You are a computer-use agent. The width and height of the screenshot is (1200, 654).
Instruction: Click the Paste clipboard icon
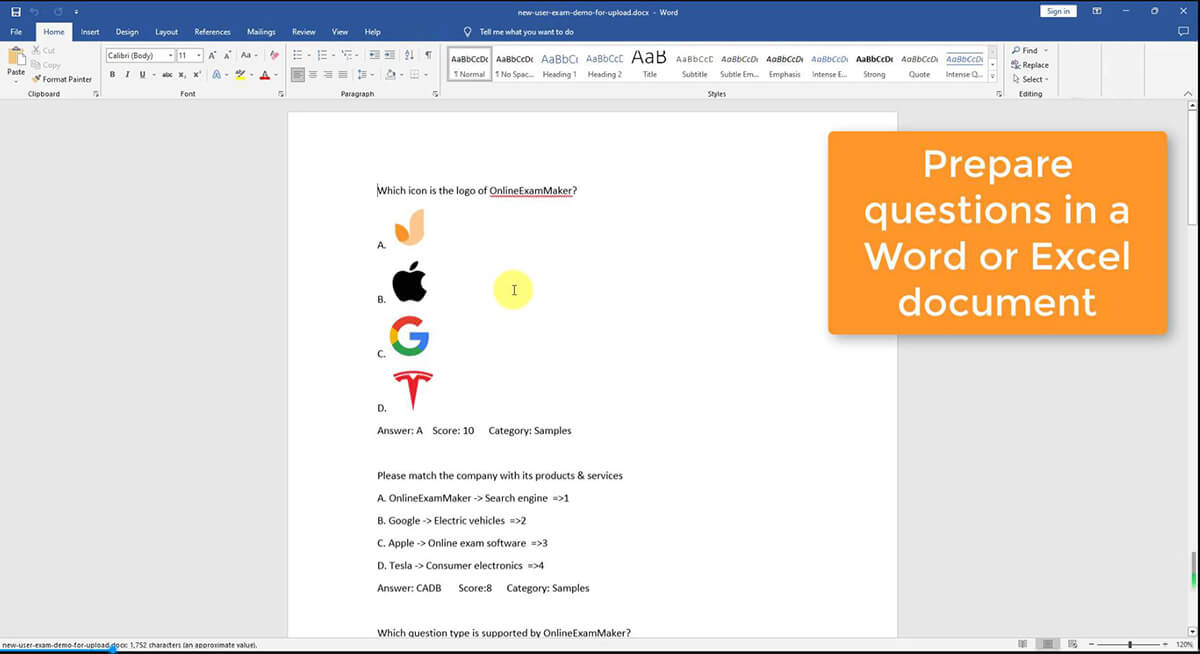tap(16, 56)
